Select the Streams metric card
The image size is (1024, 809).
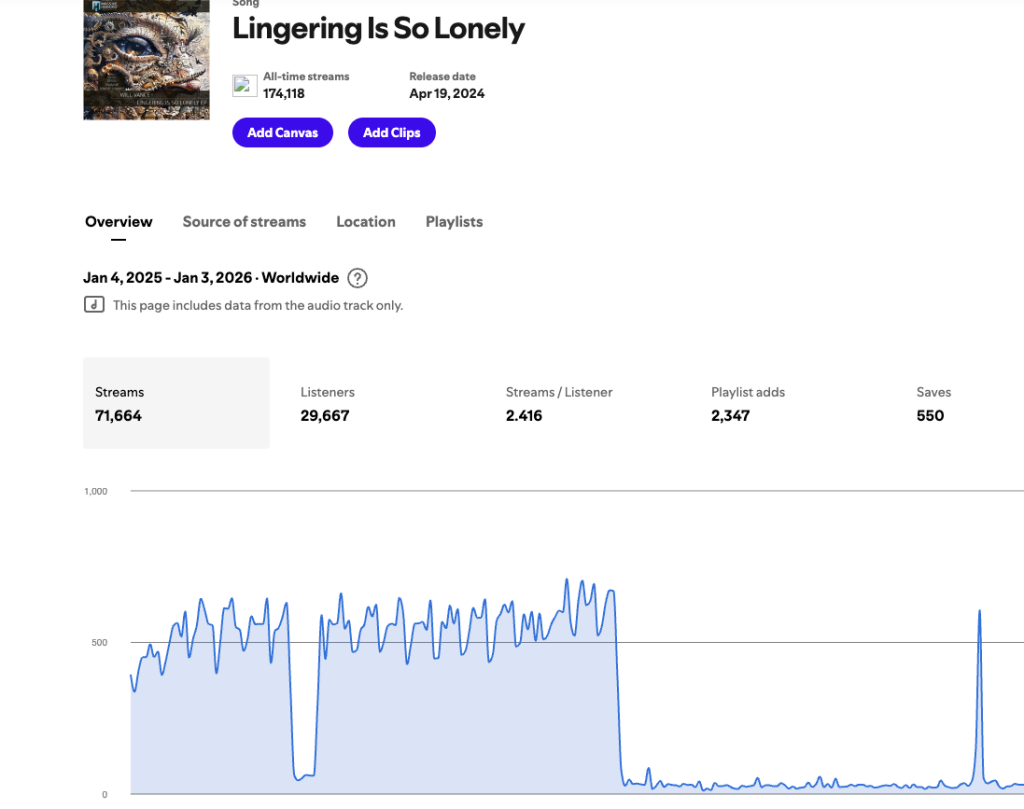[x=176, y=403]
